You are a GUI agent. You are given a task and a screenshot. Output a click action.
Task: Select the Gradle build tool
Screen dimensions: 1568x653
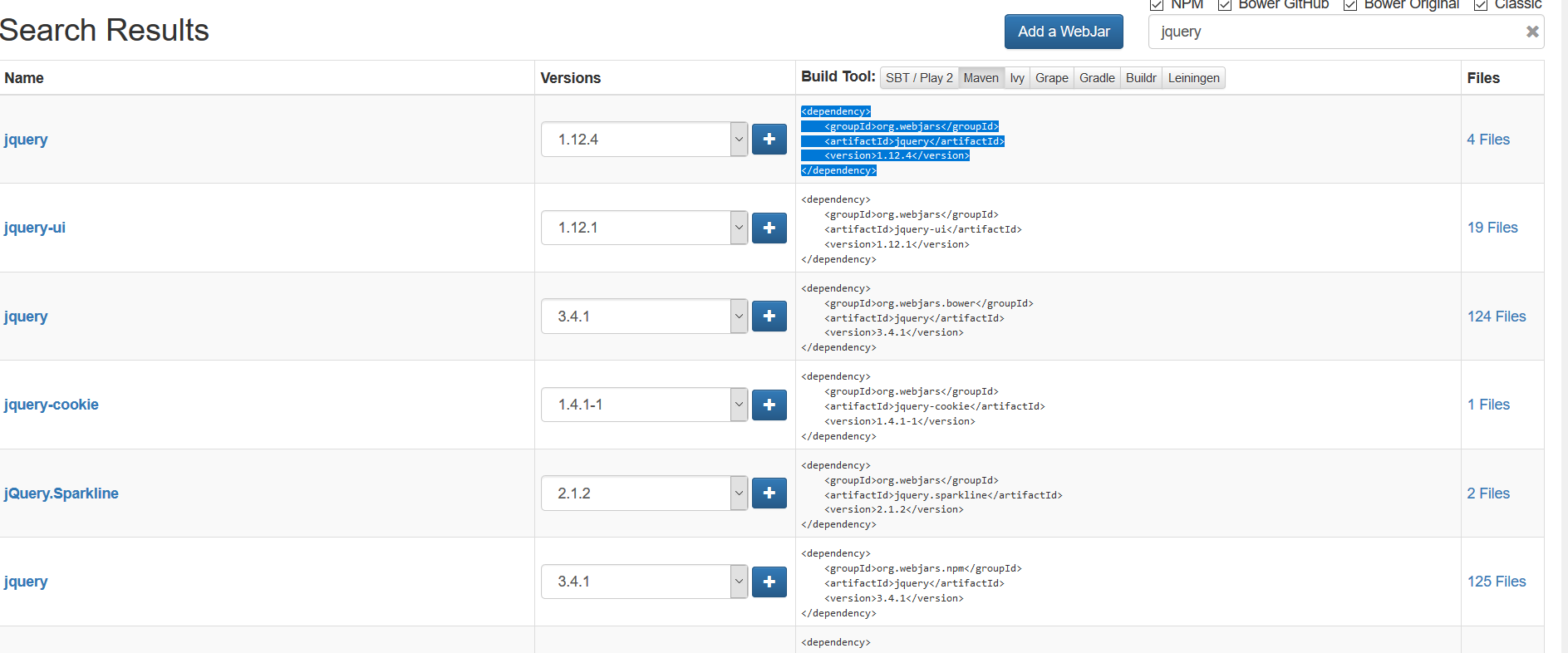point(1097,78)
